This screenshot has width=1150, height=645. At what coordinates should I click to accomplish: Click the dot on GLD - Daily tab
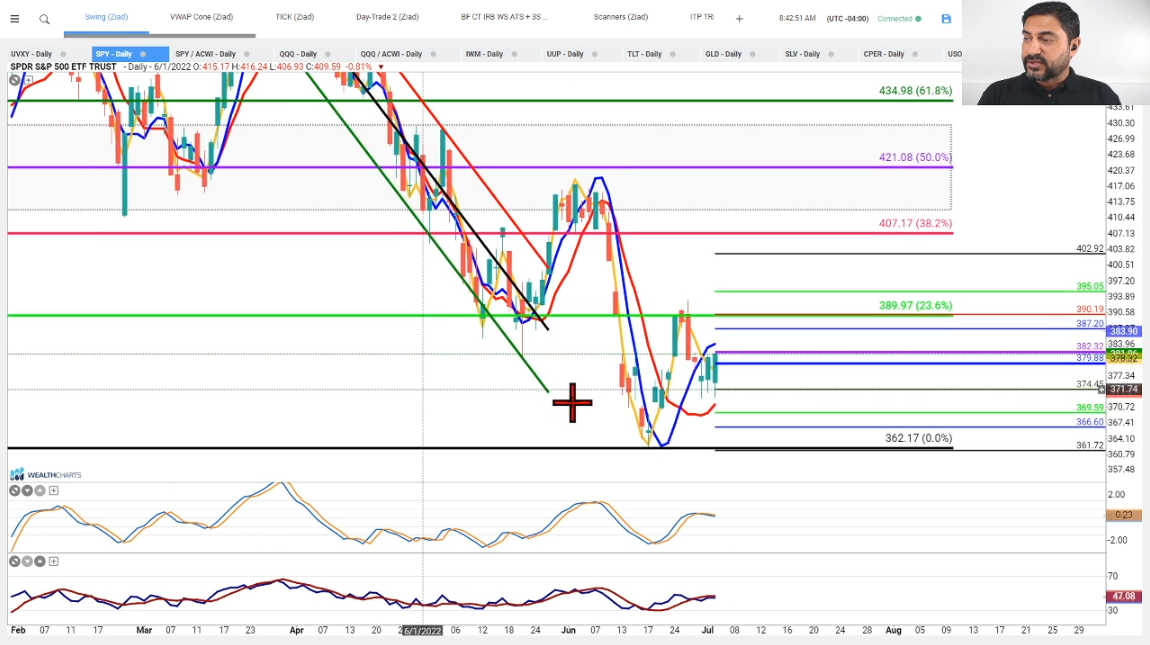click(x=752, y=54)
